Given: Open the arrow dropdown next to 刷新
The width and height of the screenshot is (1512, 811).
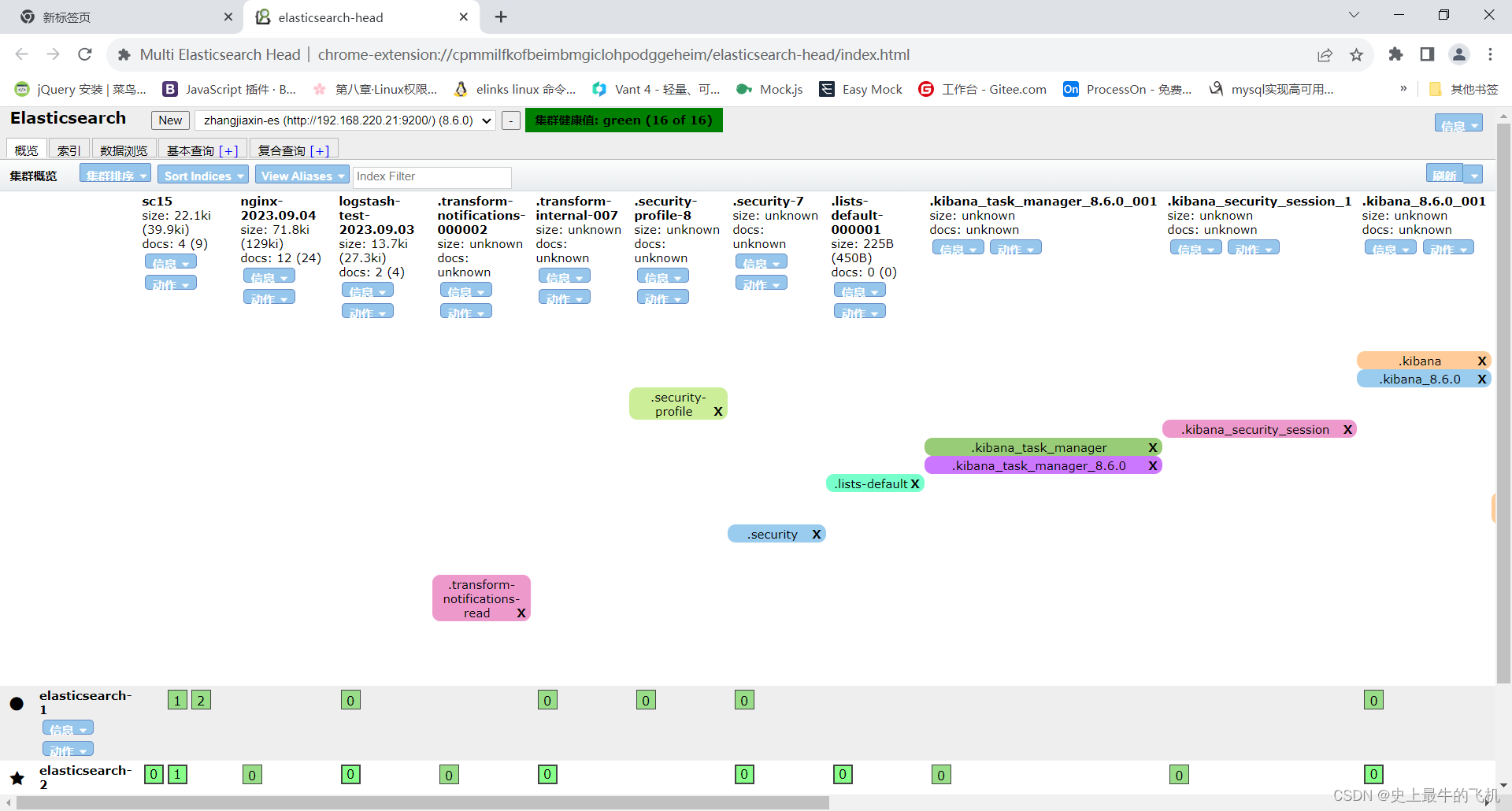Looking at the screenshot, I should pyautogui.click(x=1473, y=174).
